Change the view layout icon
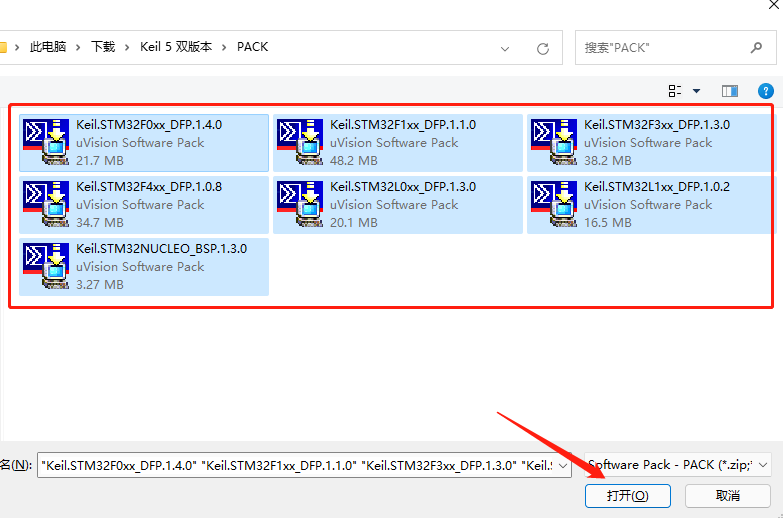This screenshot has height=518, width=783. 675,91
